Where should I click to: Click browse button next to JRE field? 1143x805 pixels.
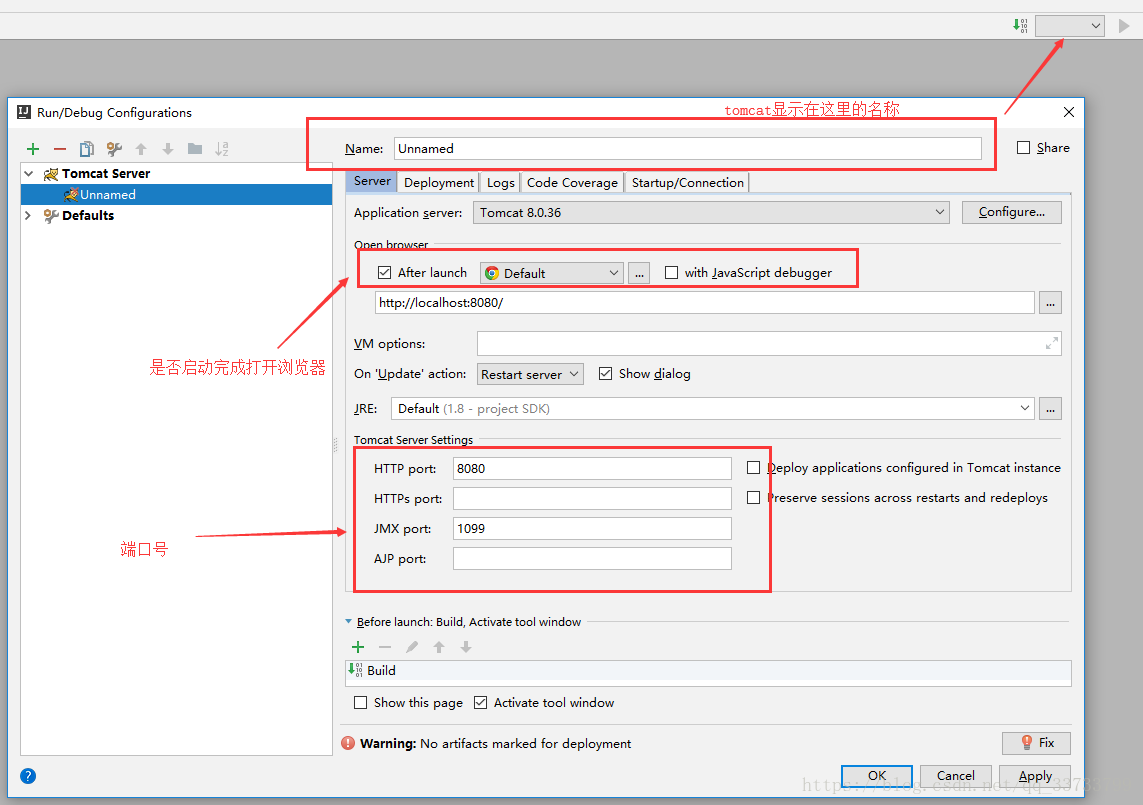[x=1050, y=409]
